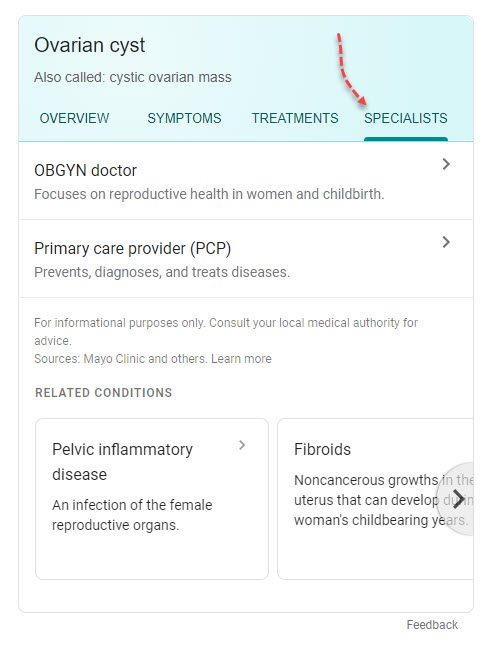Click the Ovarian cyst heading
This screenshot has width=504, height=668.
click(x=89, y=45)
